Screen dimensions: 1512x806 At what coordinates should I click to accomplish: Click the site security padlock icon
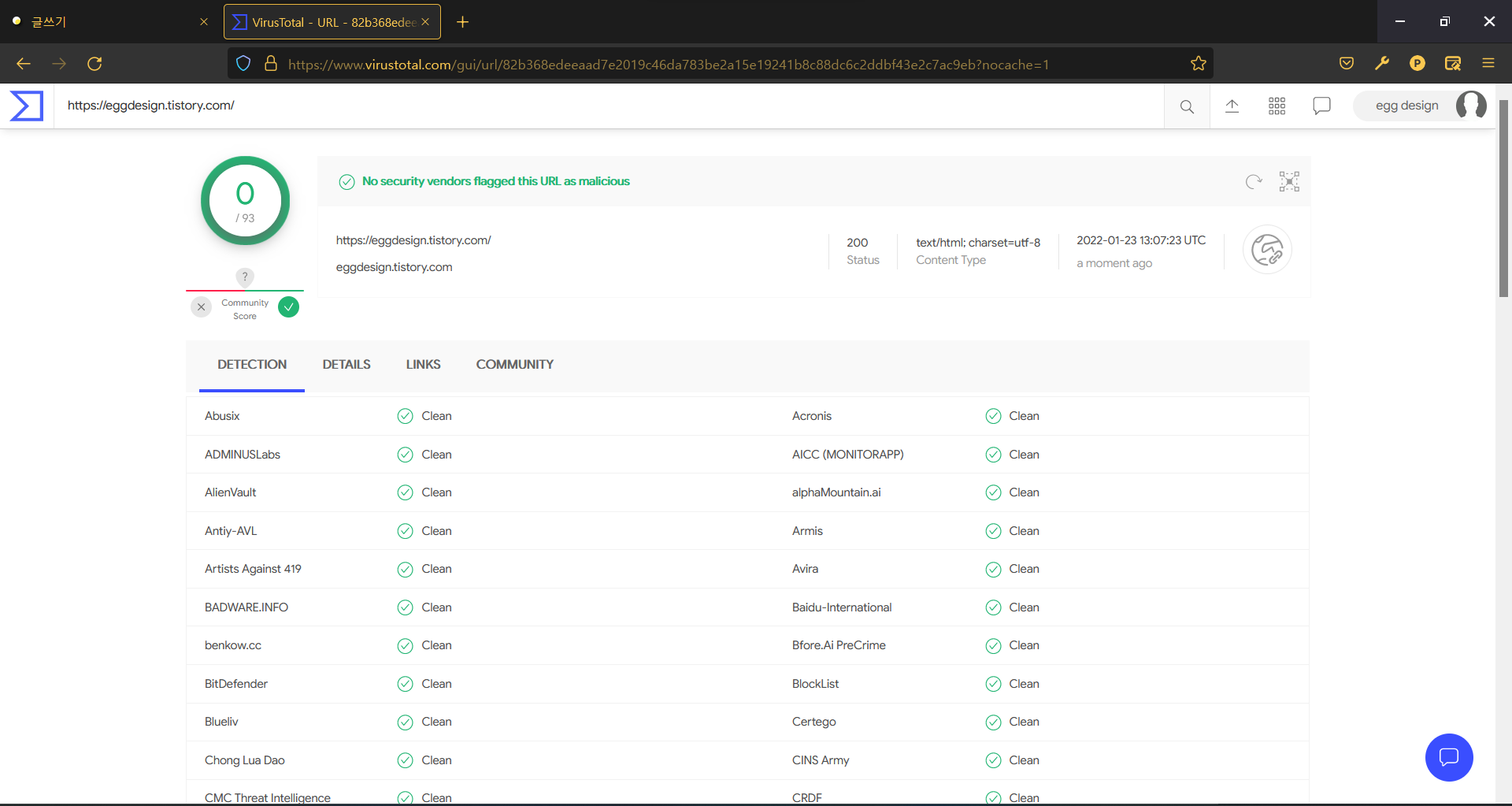[x=271, y=64]
